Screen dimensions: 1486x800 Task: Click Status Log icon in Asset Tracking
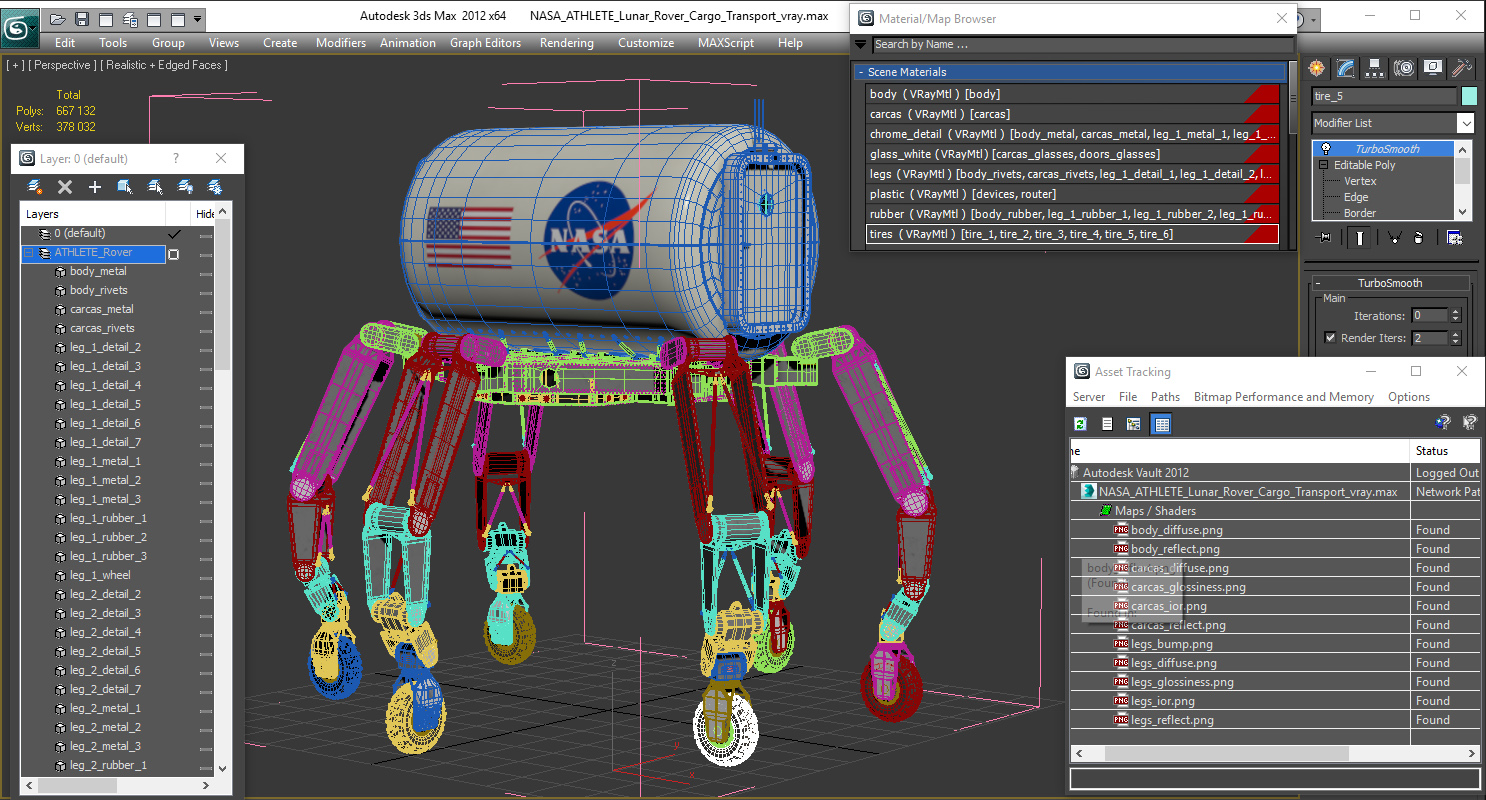point(1107,424)
